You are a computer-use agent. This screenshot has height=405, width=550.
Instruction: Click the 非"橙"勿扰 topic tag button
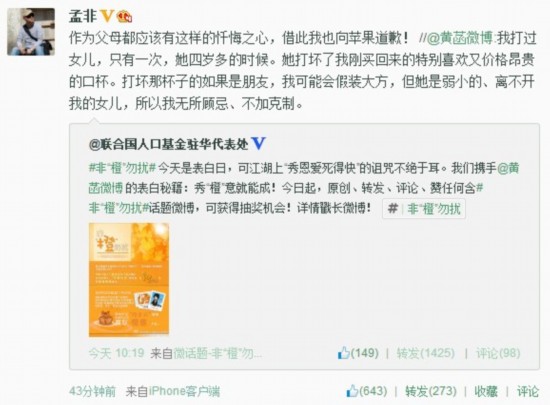coord(424,209)
